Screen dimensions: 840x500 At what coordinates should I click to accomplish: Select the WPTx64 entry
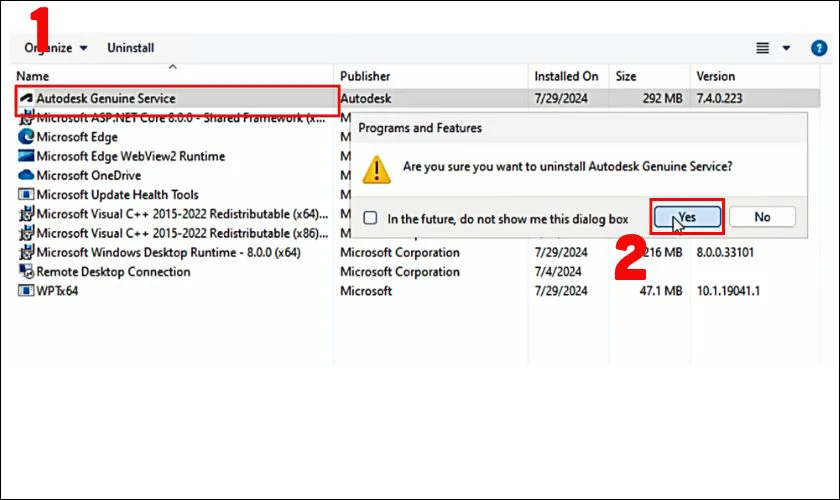[x=57, y=291]
